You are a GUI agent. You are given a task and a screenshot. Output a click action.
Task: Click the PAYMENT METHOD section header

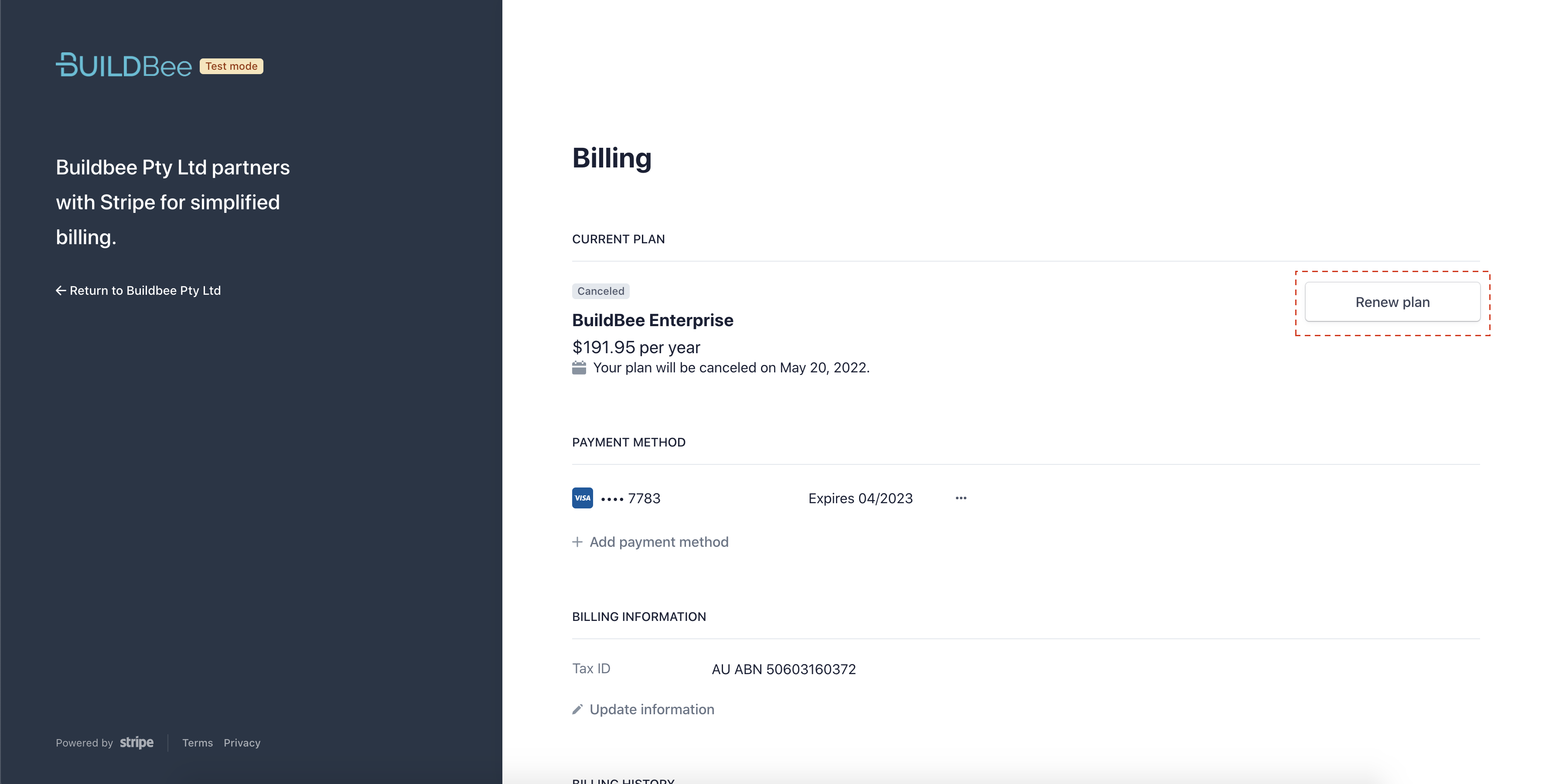point(628,443)
